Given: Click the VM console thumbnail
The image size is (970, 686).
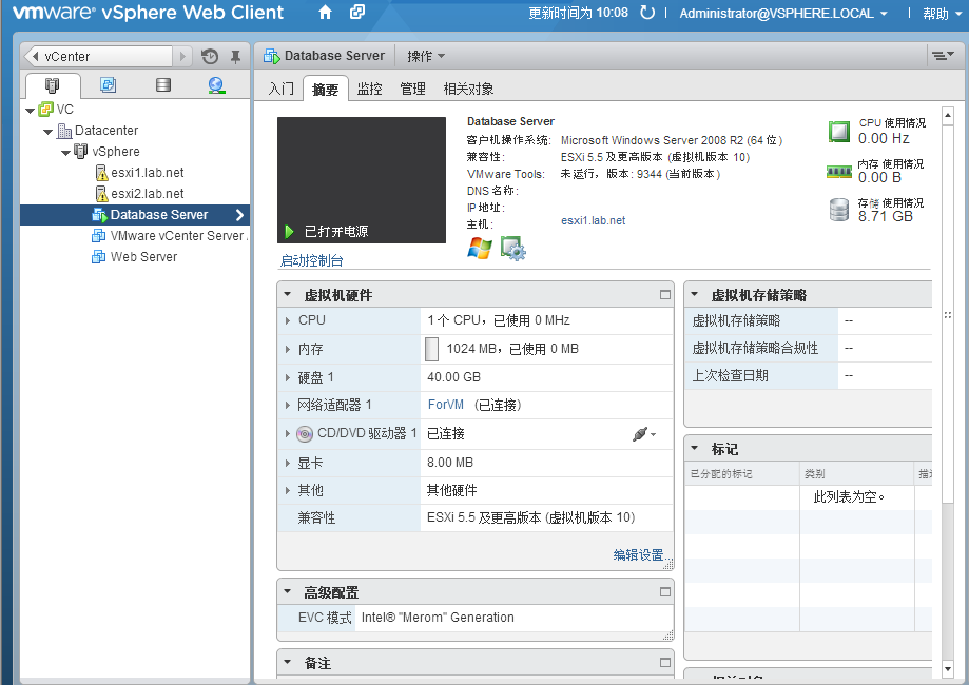Looking at the screenshot, I should [361, 180].
